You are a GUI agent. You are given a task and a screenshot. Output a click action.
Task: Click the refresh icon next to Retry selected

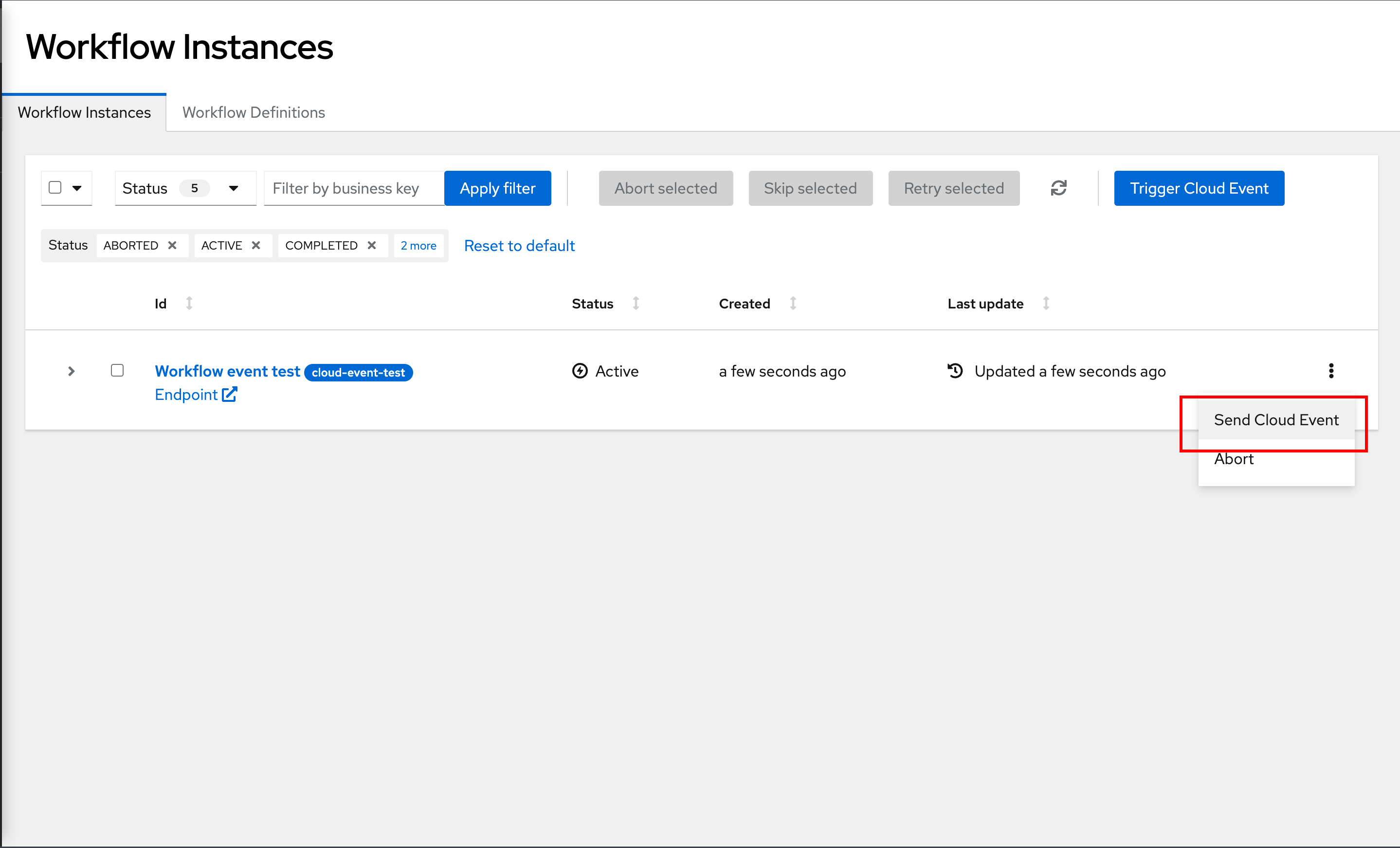click(x=1058, y=188)
